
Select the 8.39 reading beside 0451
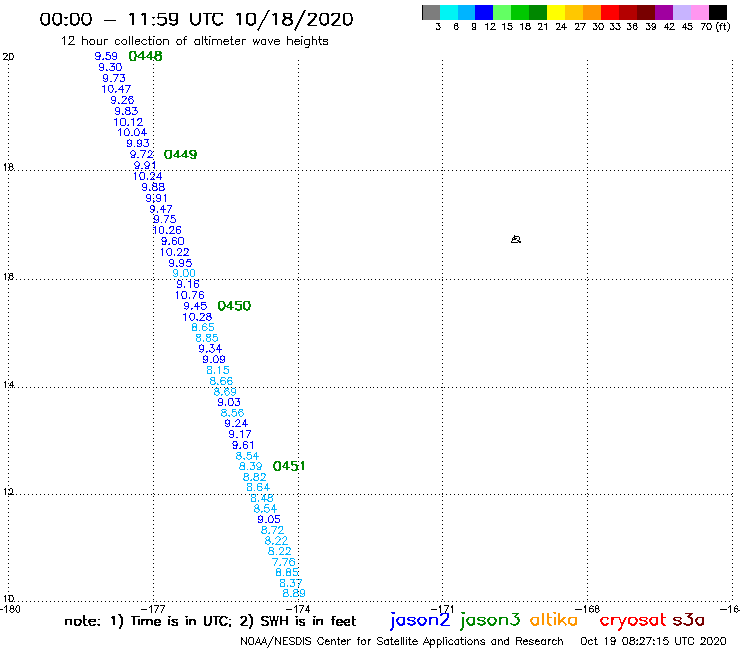pyautogui.click(x=251, y=466)
